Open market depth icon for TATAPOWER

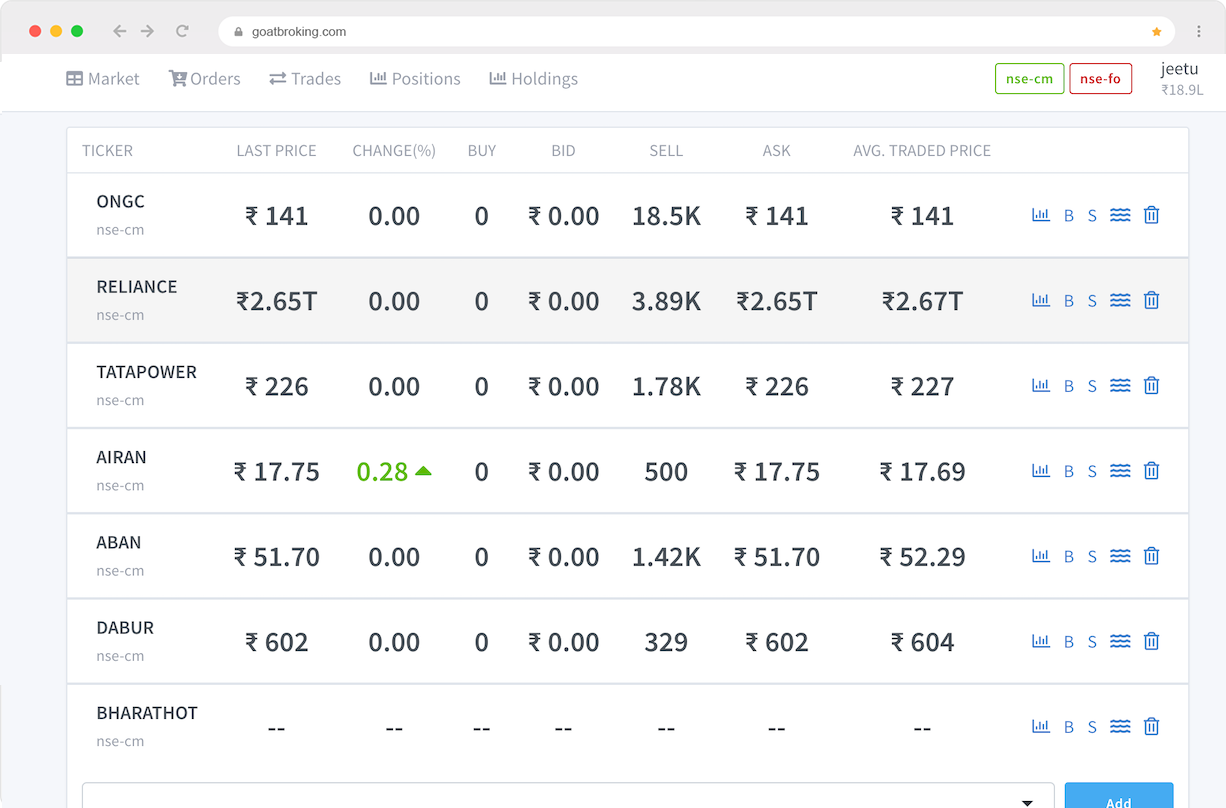coord(1120,386)
